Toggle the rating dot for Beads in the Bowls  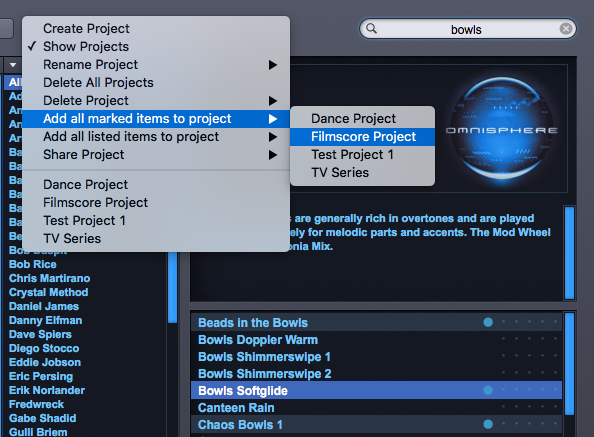(x=488, y=322)
